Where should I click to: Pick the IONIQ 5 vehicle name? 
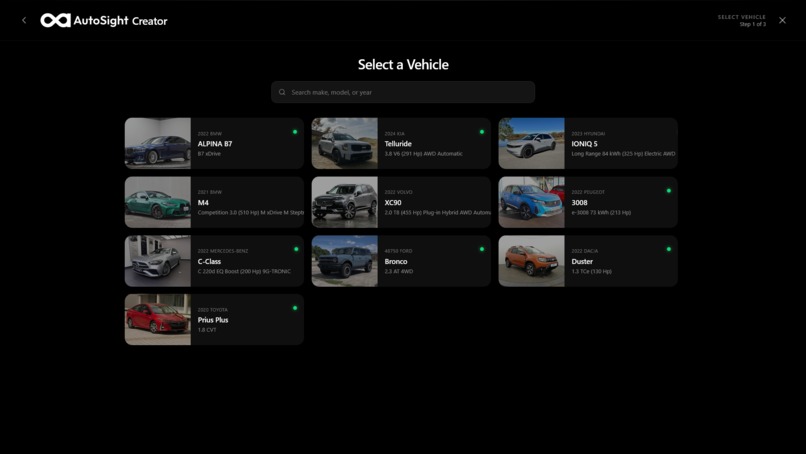coord(584,144)
